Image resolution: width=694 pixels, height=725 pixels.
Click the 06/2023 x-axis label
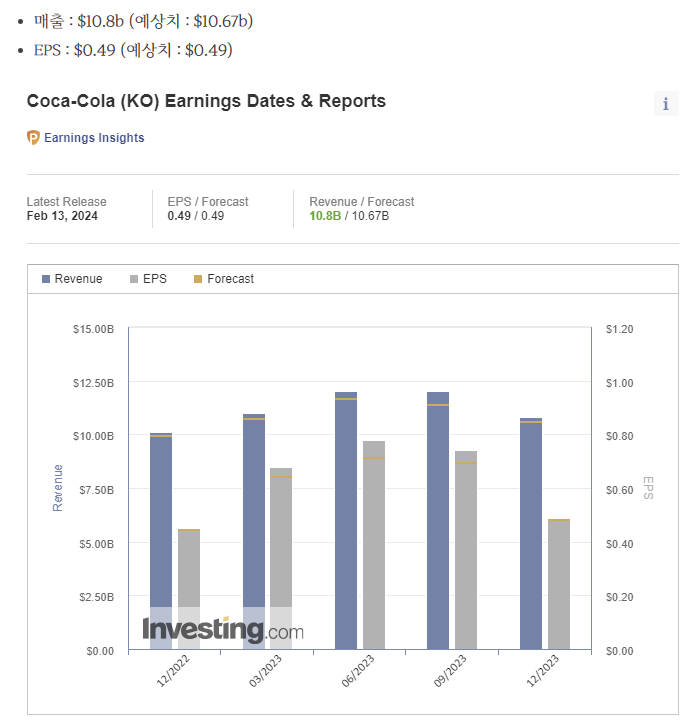click(358, 671)
